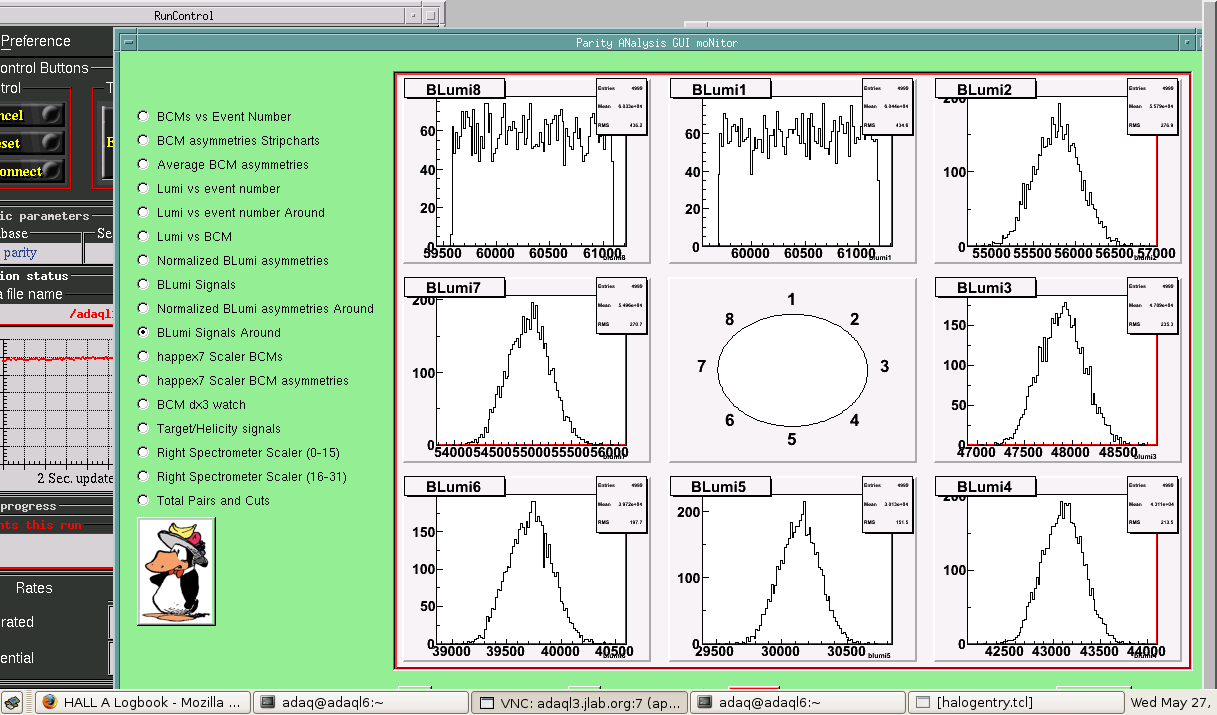This screenshot has width=1217, height=715.
Task: Click the RunControl window title bar
Action: (200, 15)
